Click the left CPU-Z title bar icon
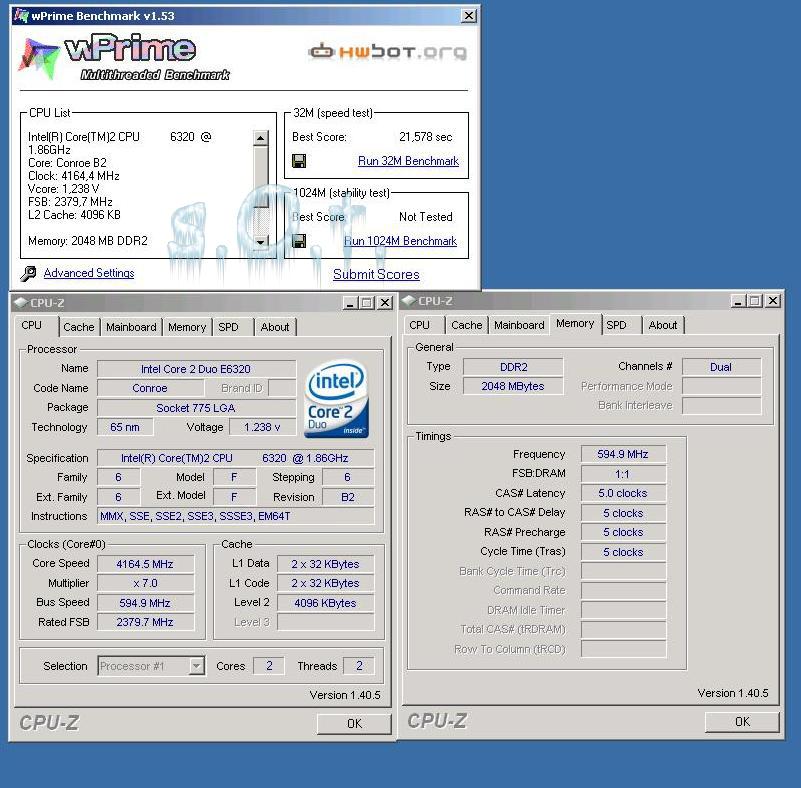This screenshot has width=801, height=788. tap(21, 302)
